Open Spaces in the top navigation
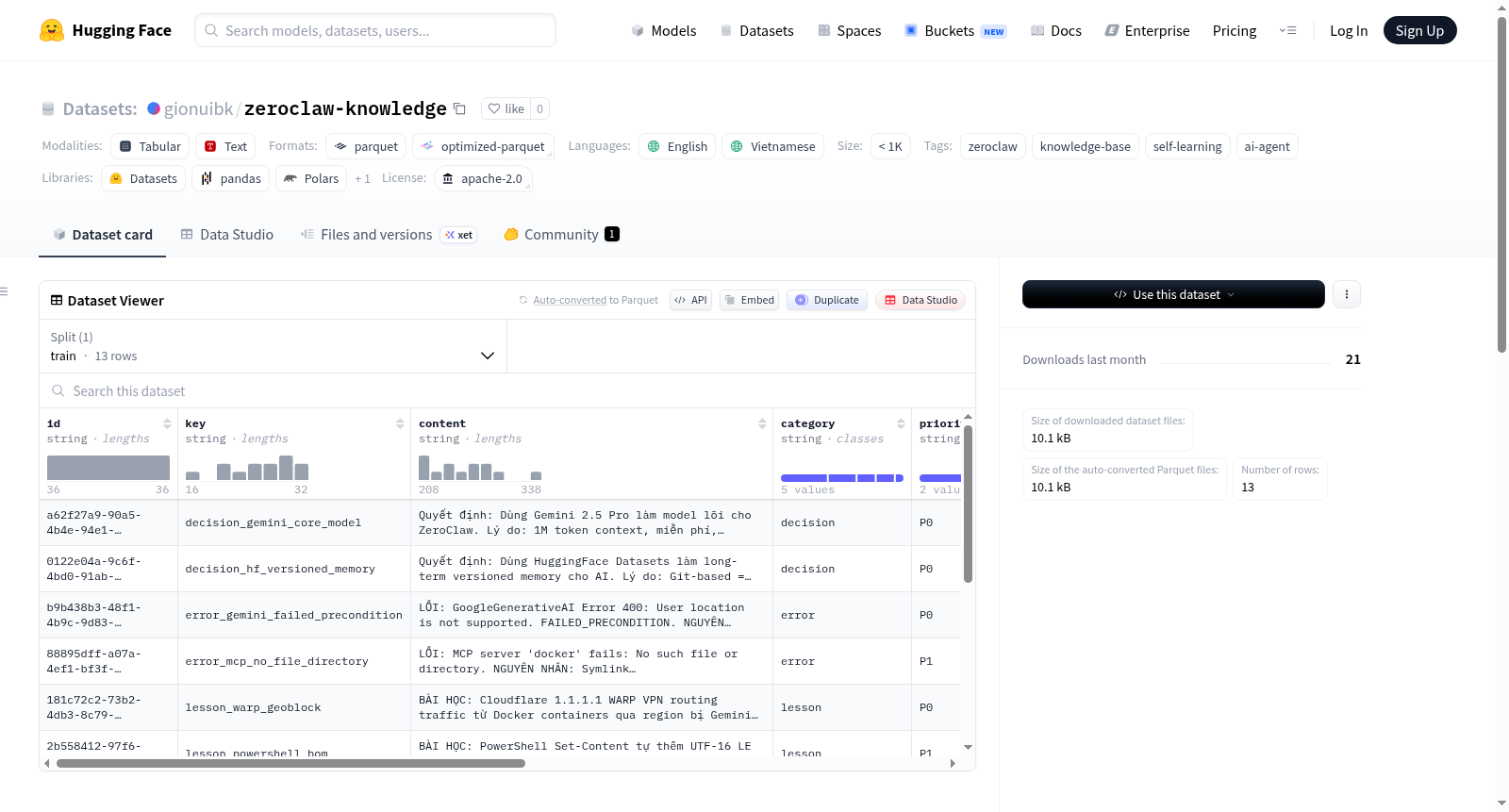 tap(849, 30)
